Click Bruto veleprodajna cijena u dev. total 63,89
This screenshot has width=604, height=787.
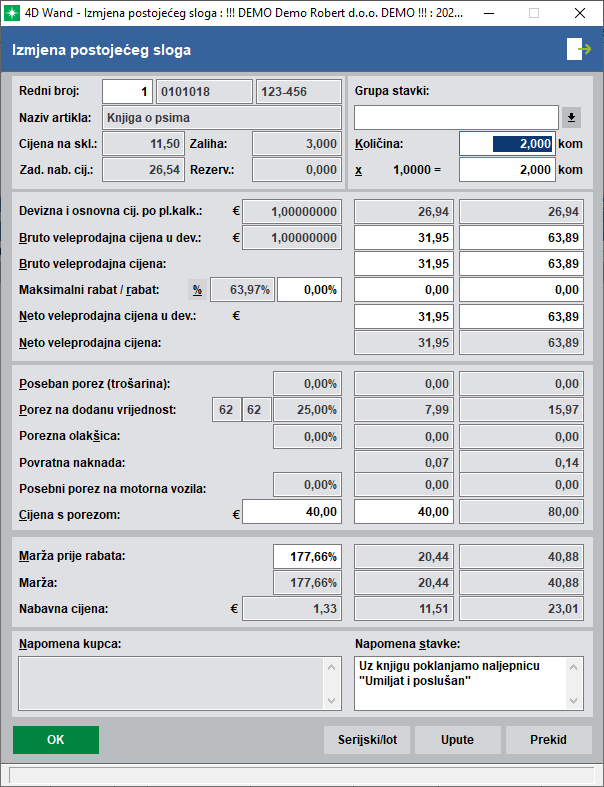point(521,238)
